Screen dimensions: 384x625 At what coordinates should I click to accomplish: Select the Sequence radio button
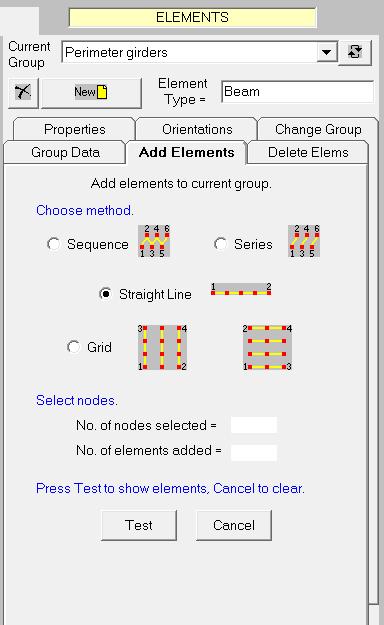tap(53, 244)
